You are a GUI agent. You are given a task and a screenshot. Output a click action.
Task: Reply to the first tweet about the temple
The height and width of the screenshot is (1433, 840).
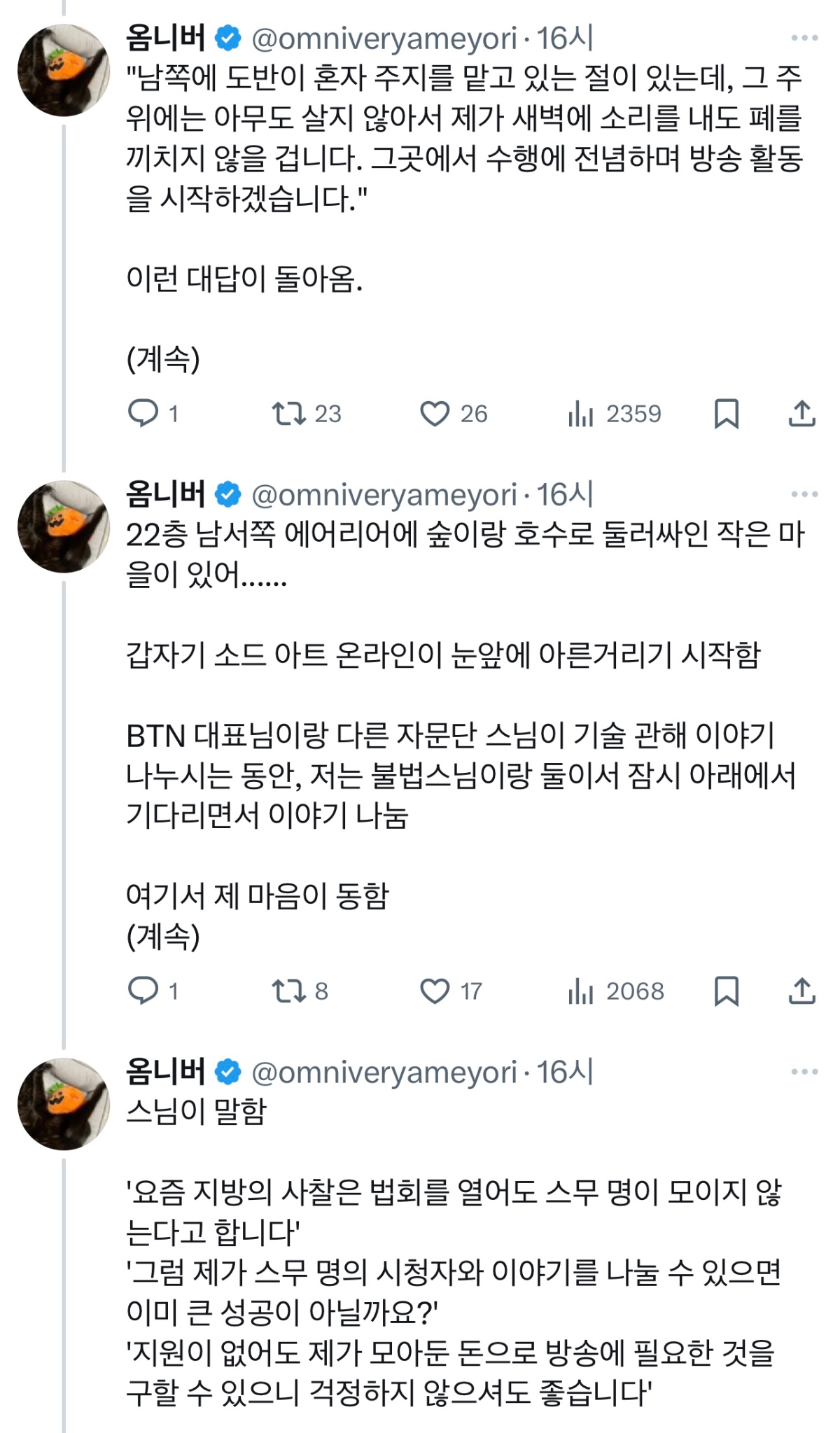click(143, 413)
